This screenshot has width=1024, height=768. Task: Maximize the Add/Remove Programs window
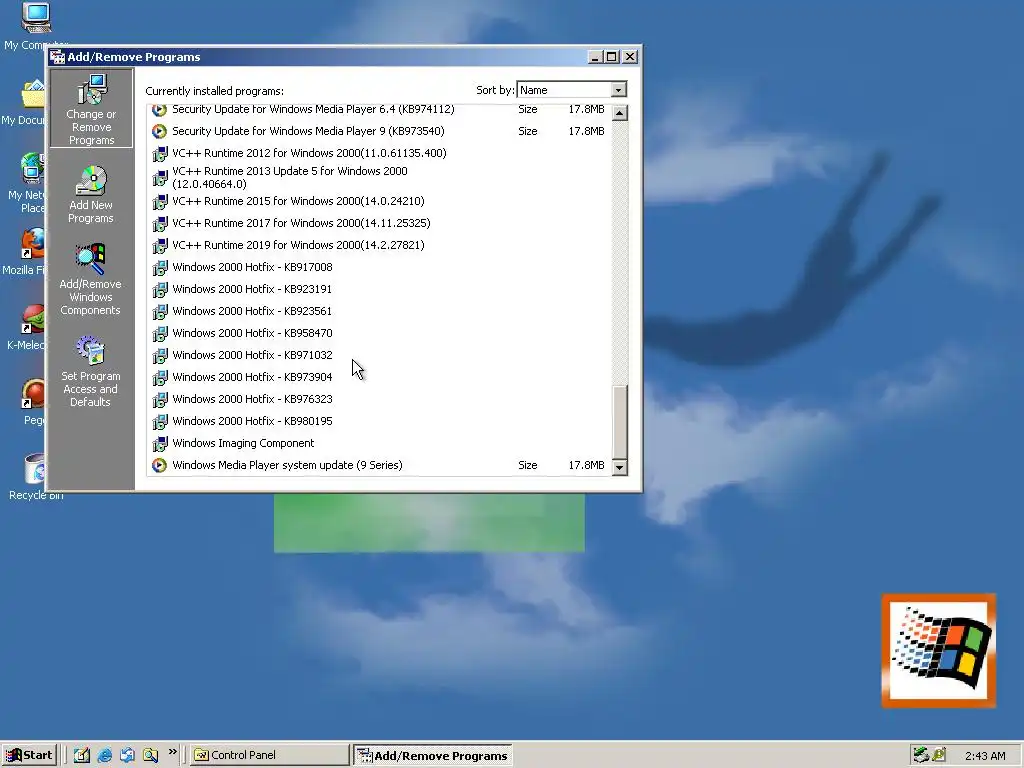click(x=611, y=57)
